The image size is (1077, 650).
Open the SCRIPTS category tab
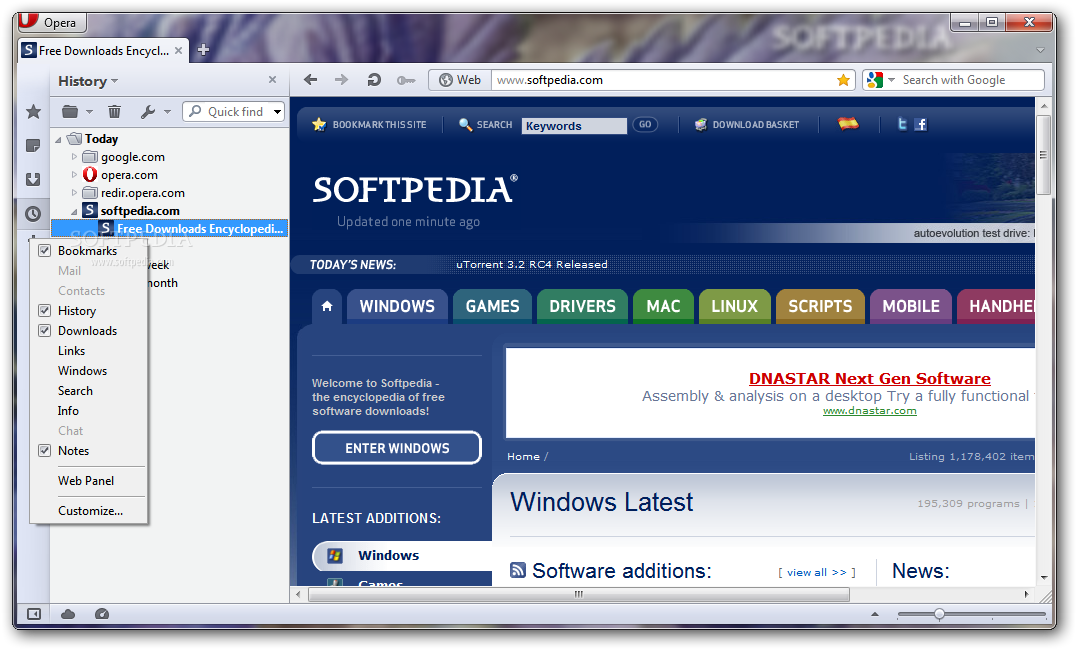pyautogui.click(x=820, y=306)
